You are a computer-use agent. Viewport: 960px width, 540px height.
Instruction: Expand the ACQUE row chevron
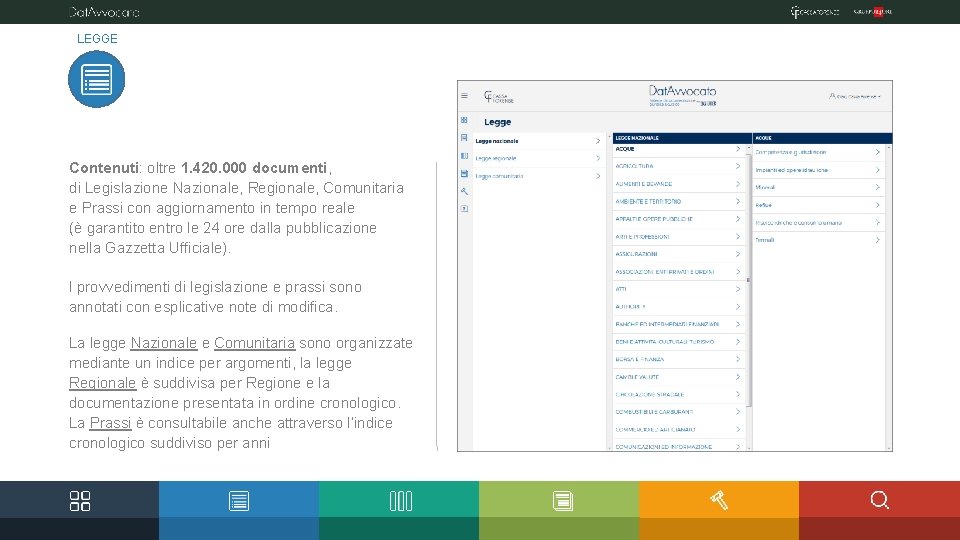pyautogui.click(x=738, y=149)
